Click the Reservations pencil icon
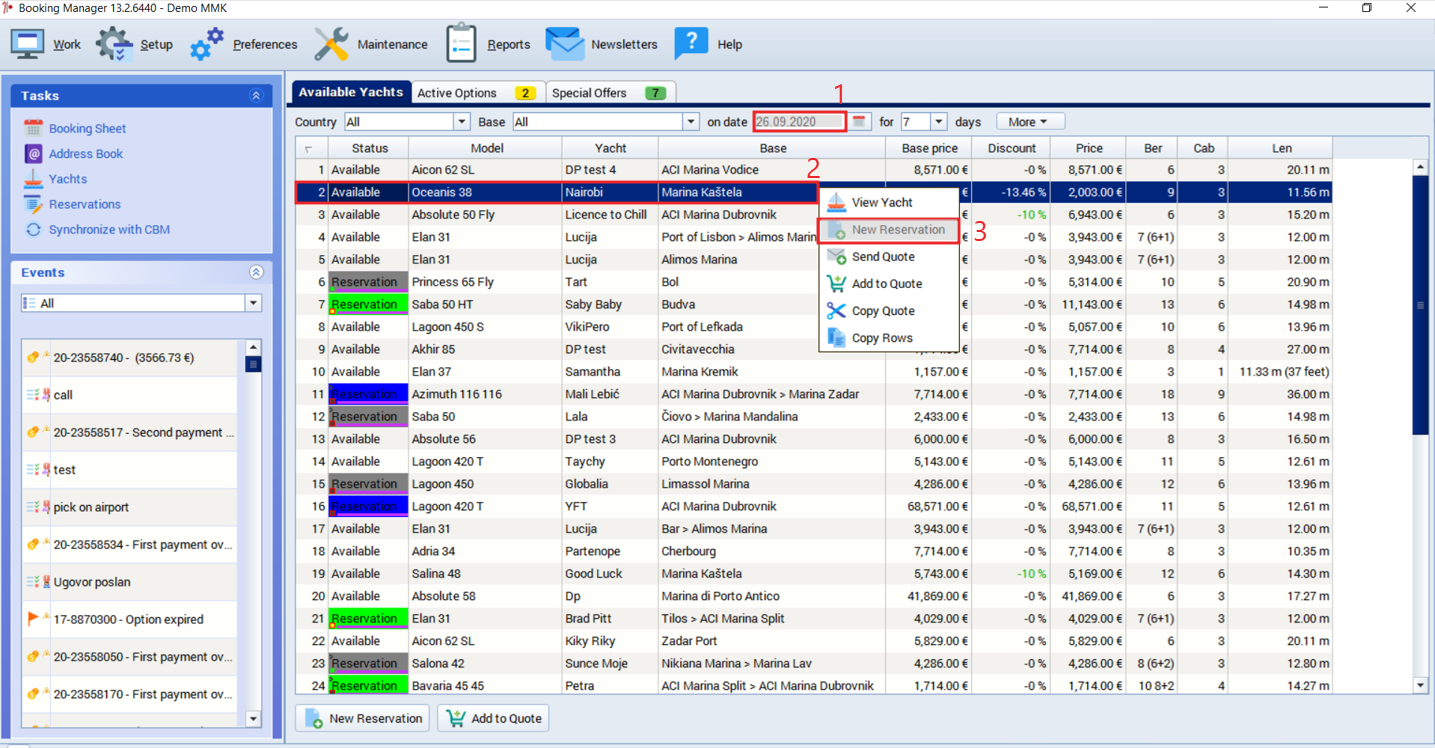This screenshot has height=748, width=1435. click(x=33, y=204)
